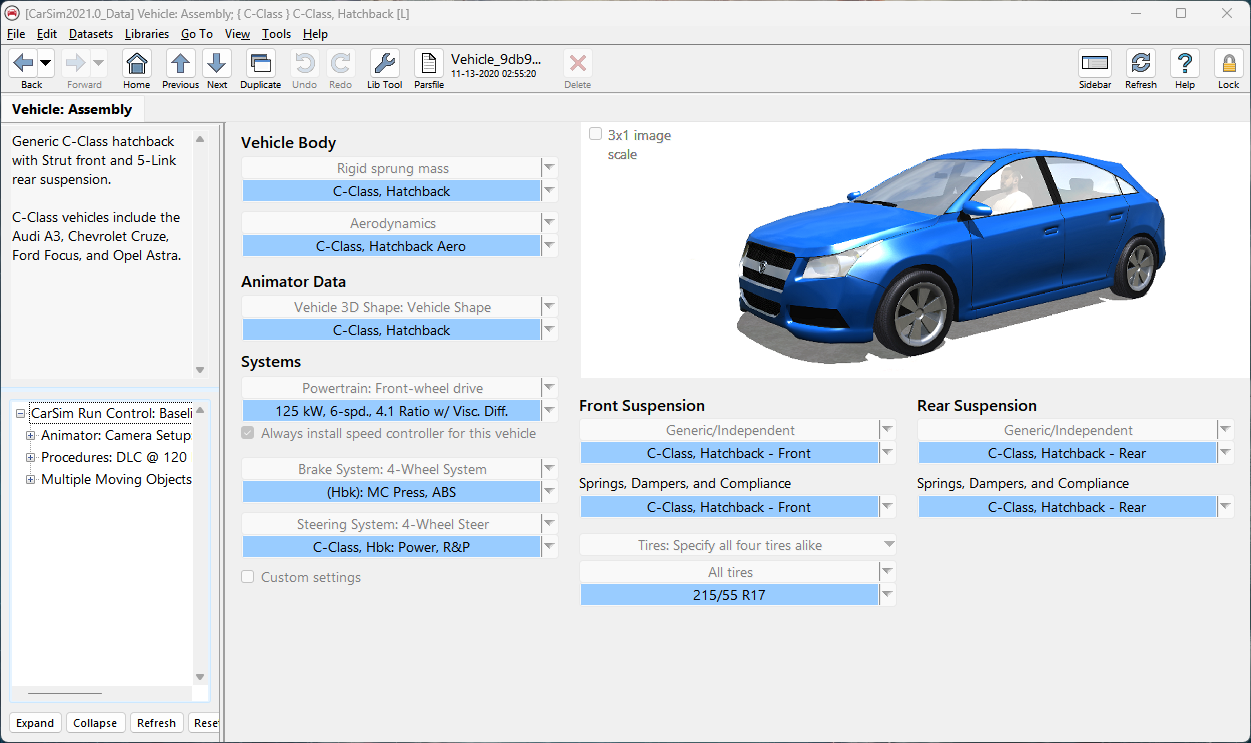
Task: Open the Libraries menu
Action: click(146, 34)
